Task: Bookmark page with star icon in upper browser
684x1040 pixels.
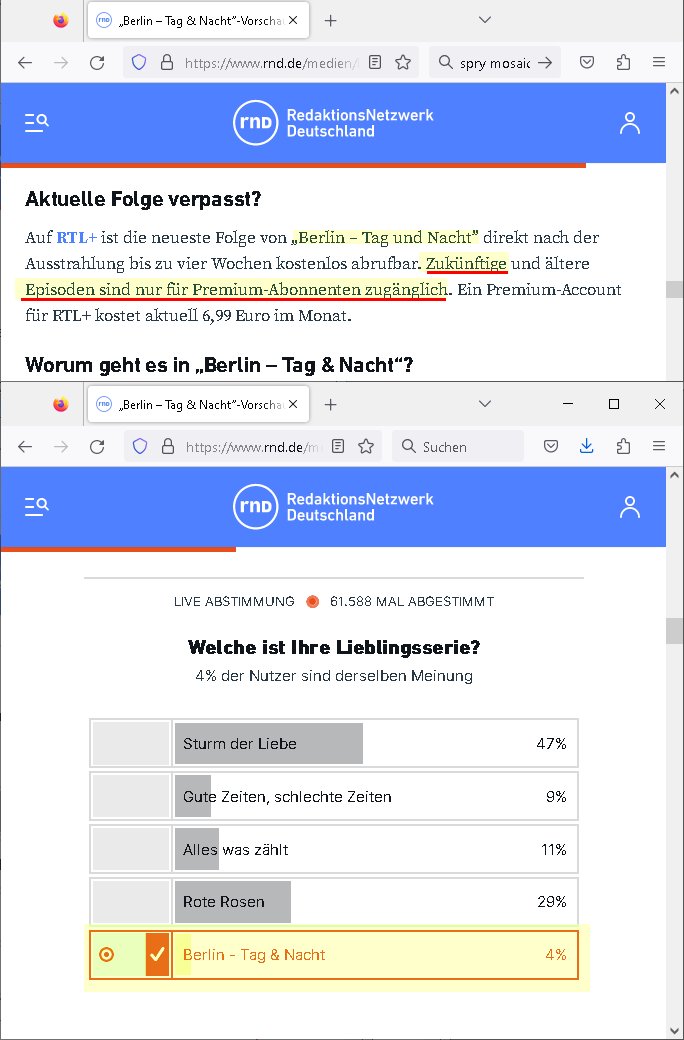Action: (x=403, y=62)
